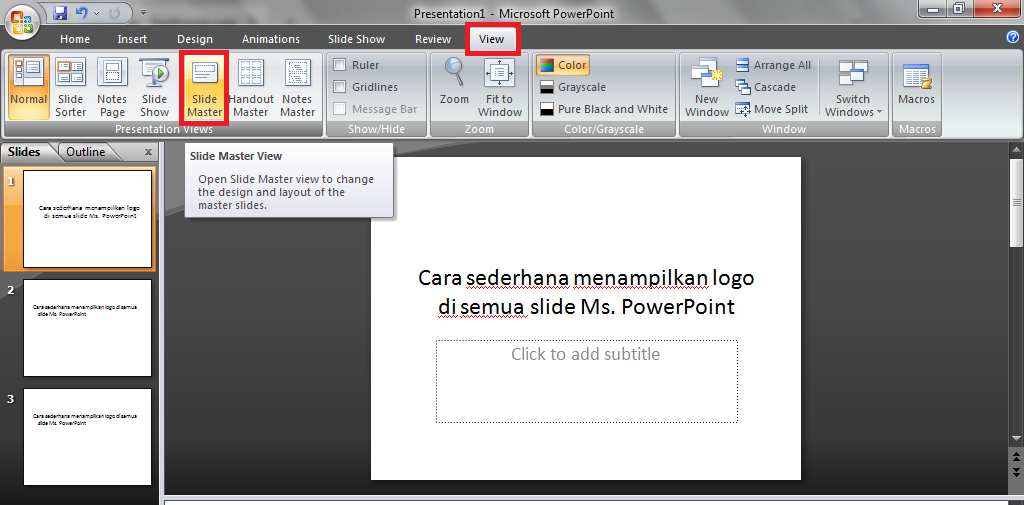Open Notes Page view
Image resolution: width=1024 pixels, height=505 pixels.
pyautogui.click(x=112, y=88)
